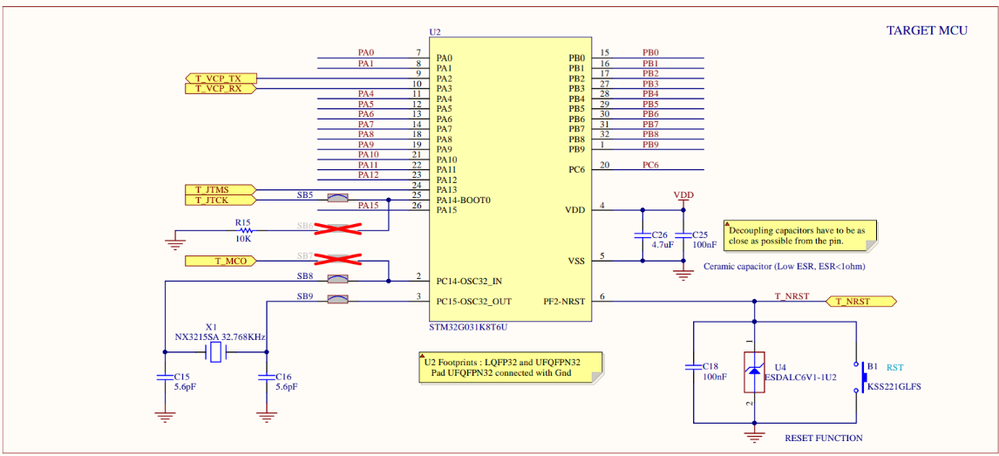Click the ground symbol under C16

(x=266, y=417)
